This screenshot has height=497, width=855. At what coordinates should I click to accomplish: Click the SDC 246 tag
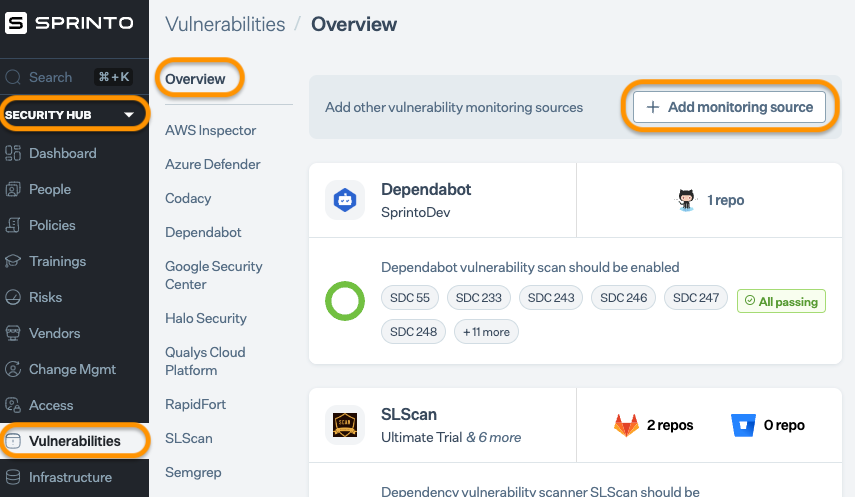(623, 298)
